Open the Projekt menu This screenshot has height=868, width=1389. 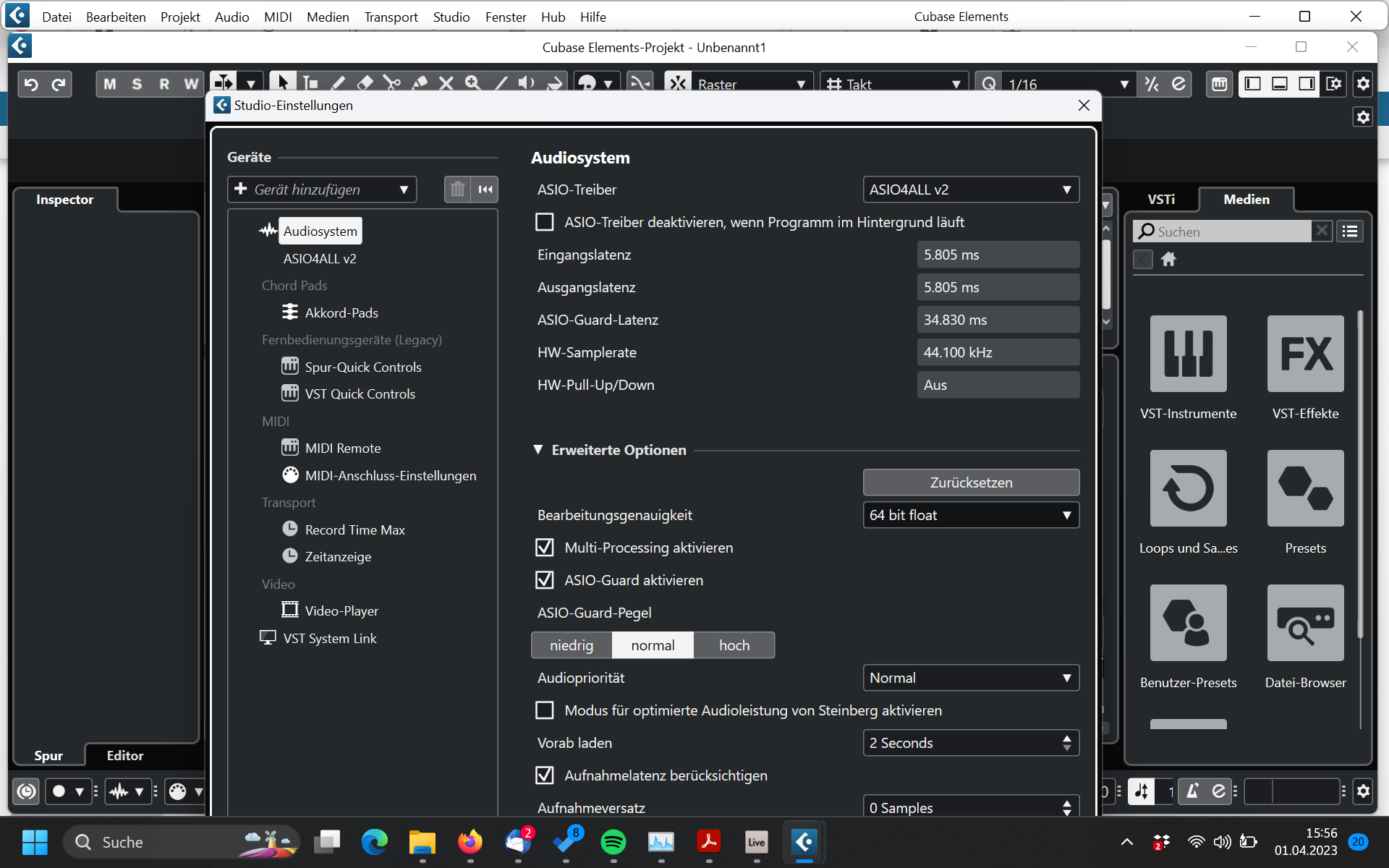180,17
